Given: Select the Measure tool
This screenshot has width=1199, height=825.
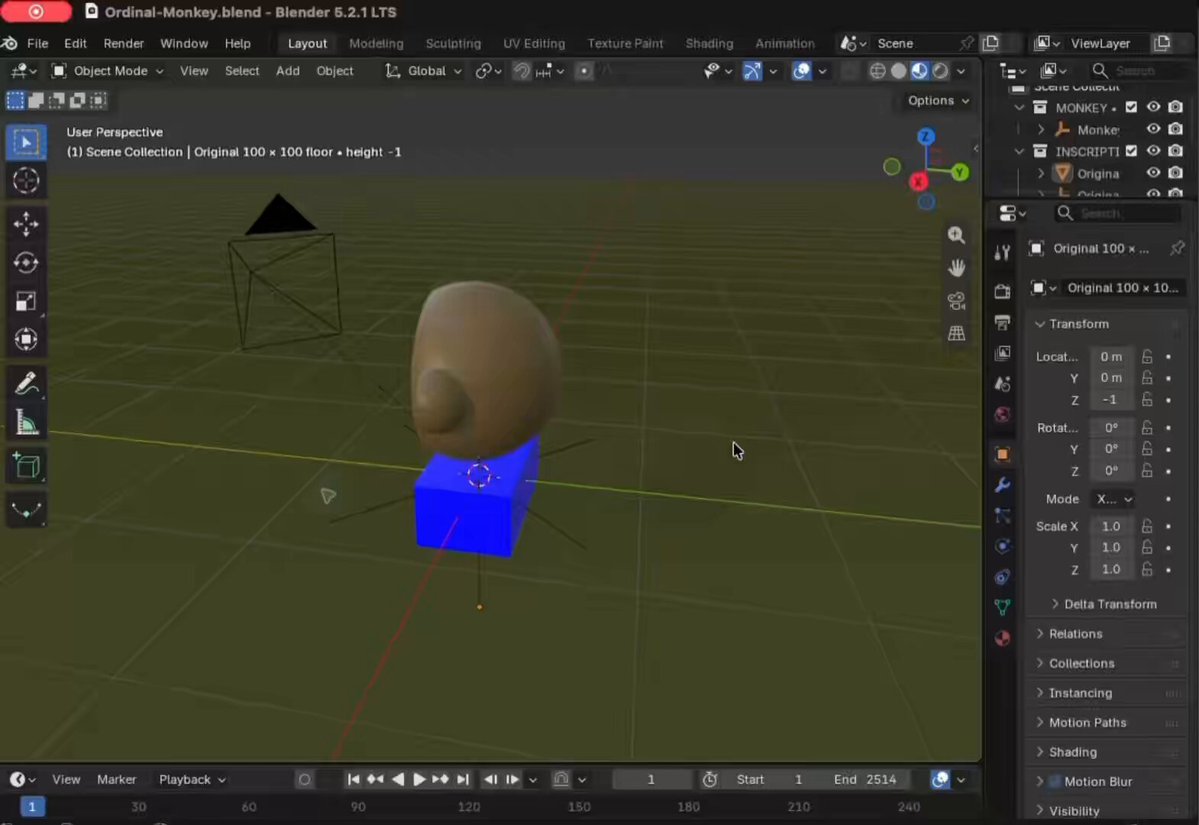Looking at the screenshot, I should coord(26,422).
